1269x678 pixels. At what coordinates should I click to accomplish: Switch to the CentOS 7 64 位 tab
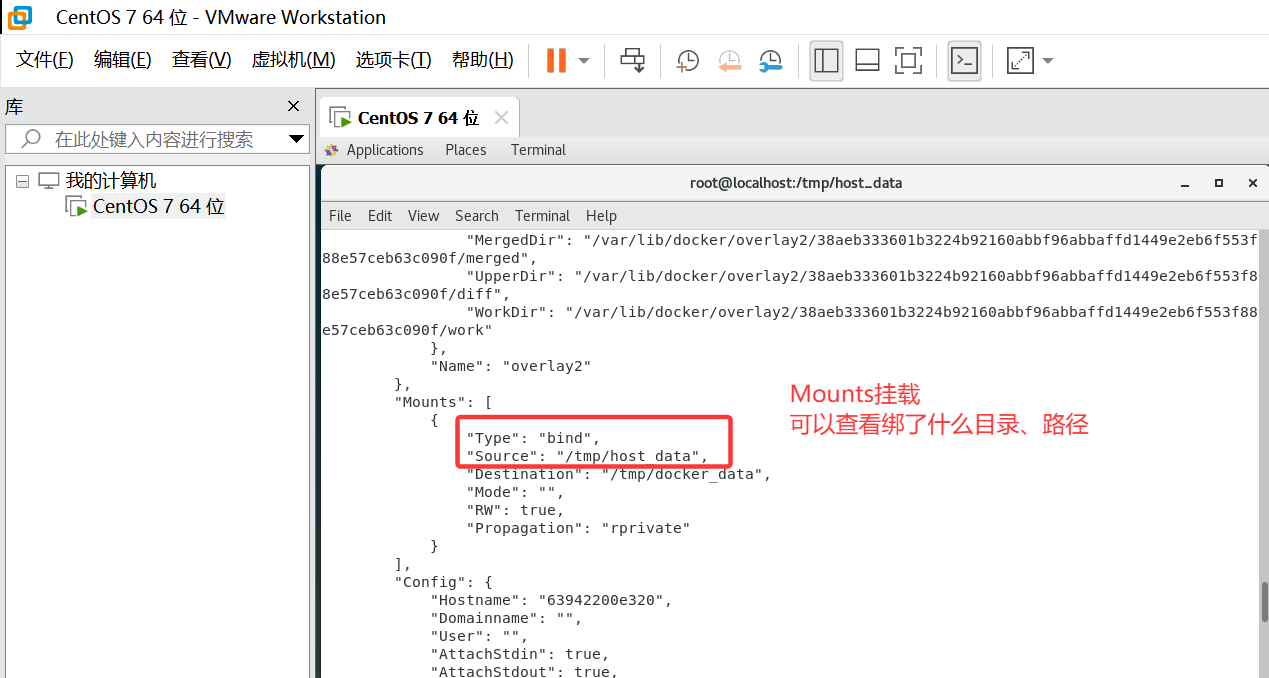pos(418,118)
